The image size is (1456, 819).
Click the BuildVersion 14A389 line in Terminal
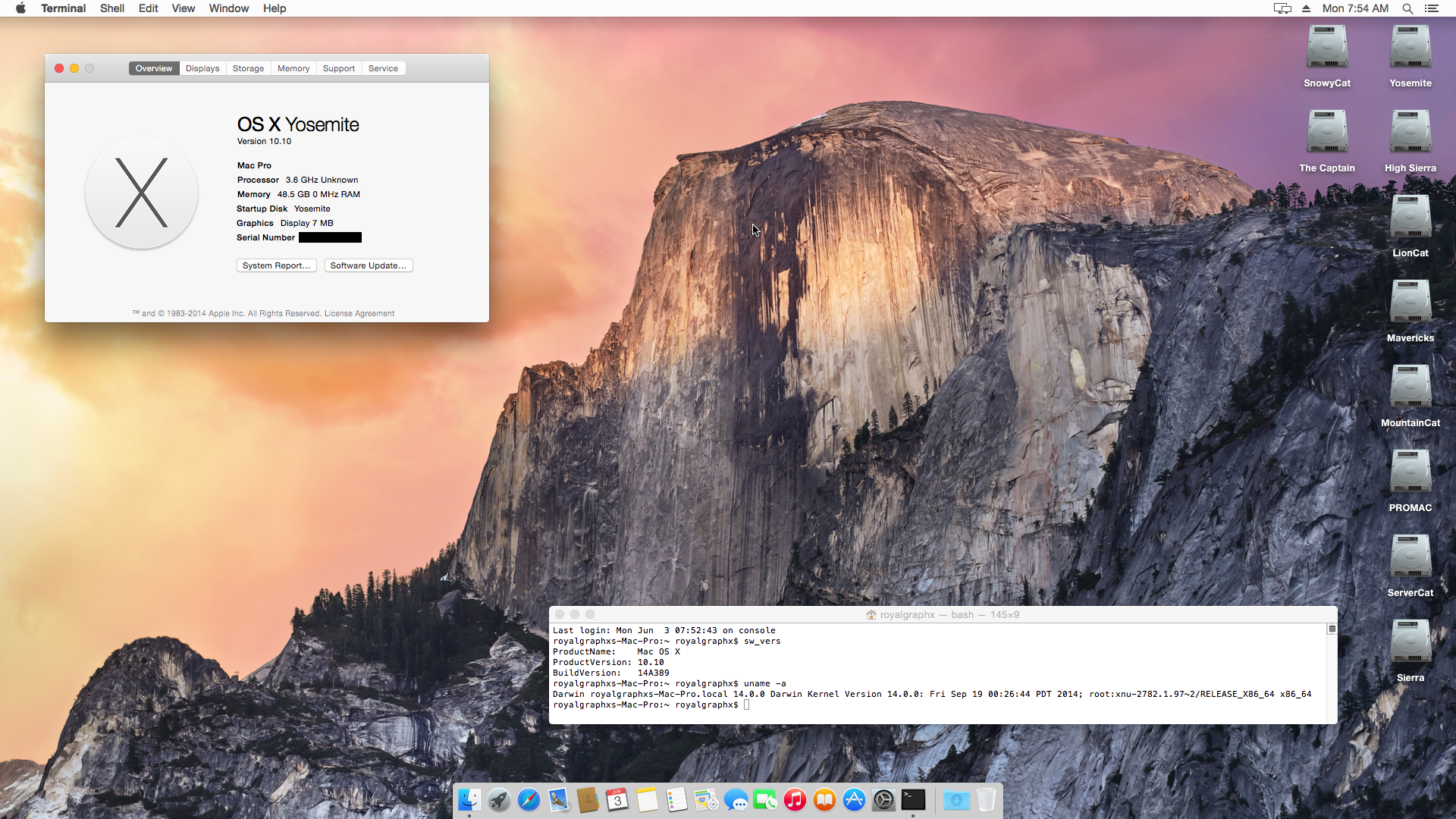(x=611, y=673)
